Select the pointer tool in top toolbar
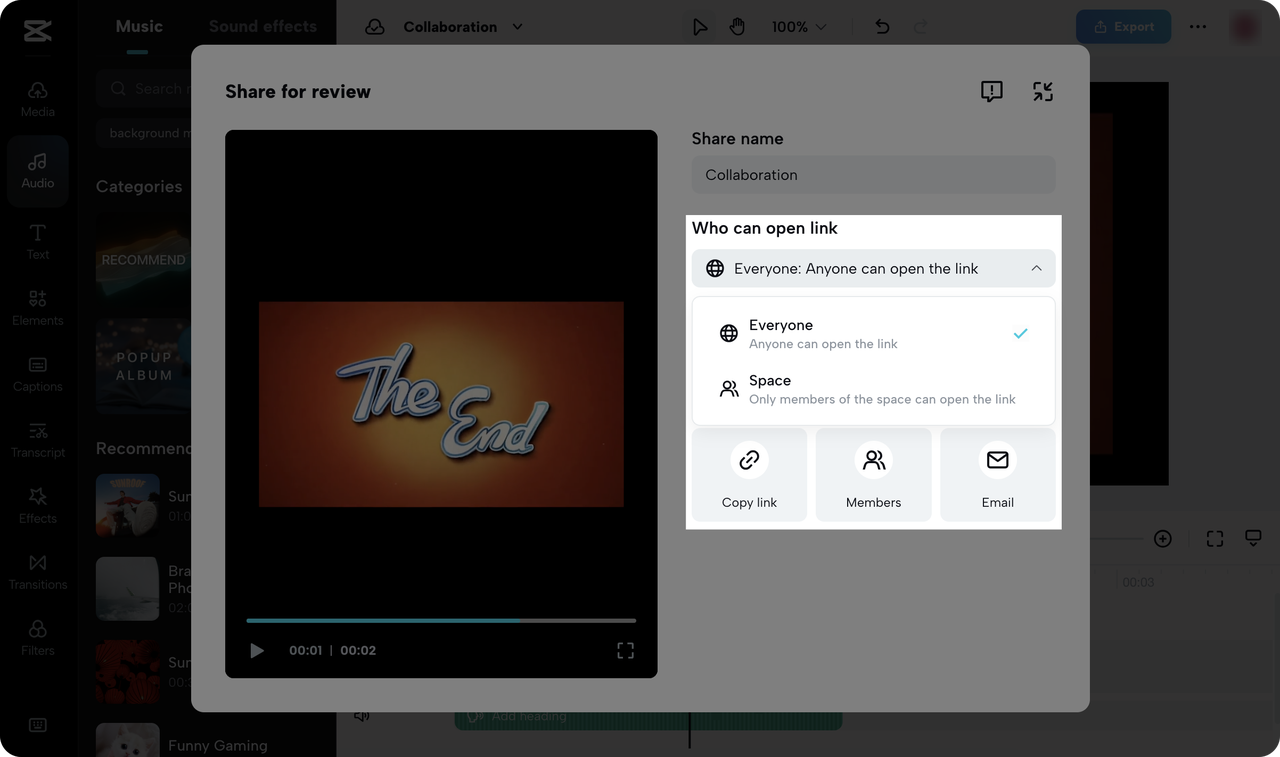 point(700,27)
